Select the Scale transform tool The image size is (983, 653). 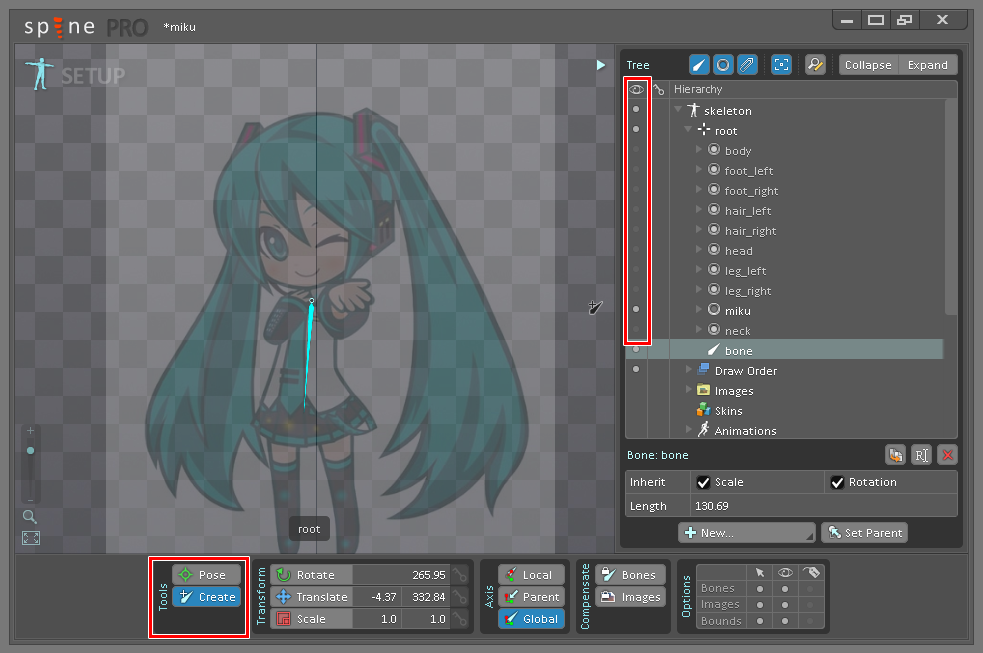pyautogui.click(x=312, y=619)
